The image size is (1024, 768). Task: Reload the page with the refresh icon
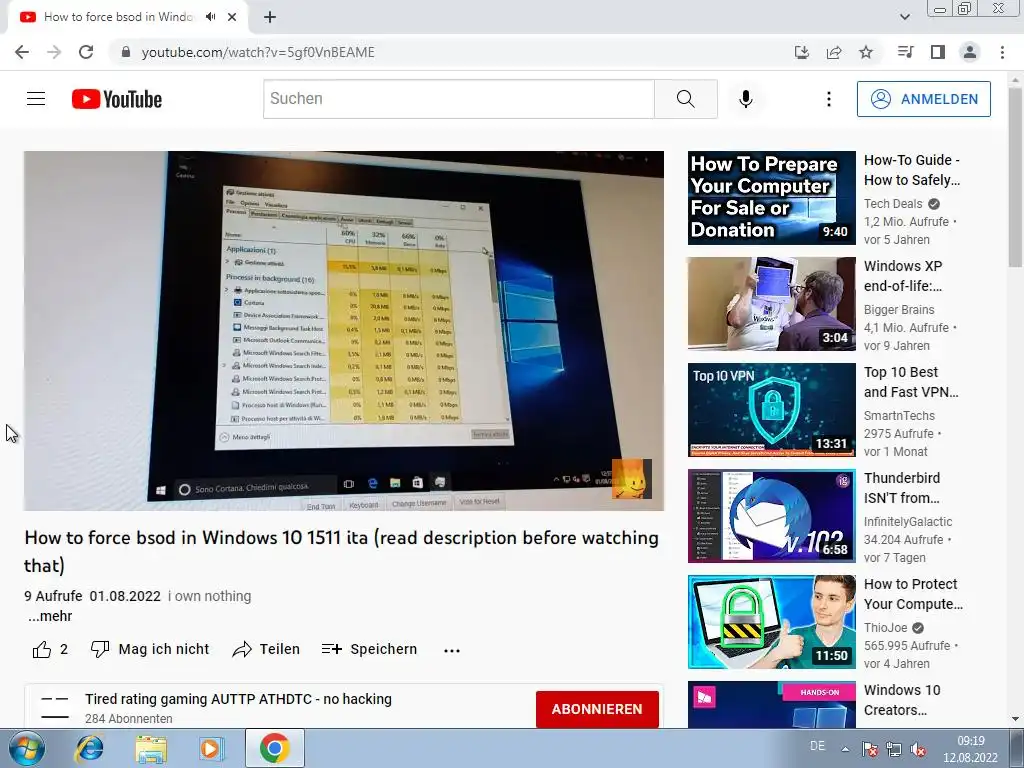click(x=86, y=52)
